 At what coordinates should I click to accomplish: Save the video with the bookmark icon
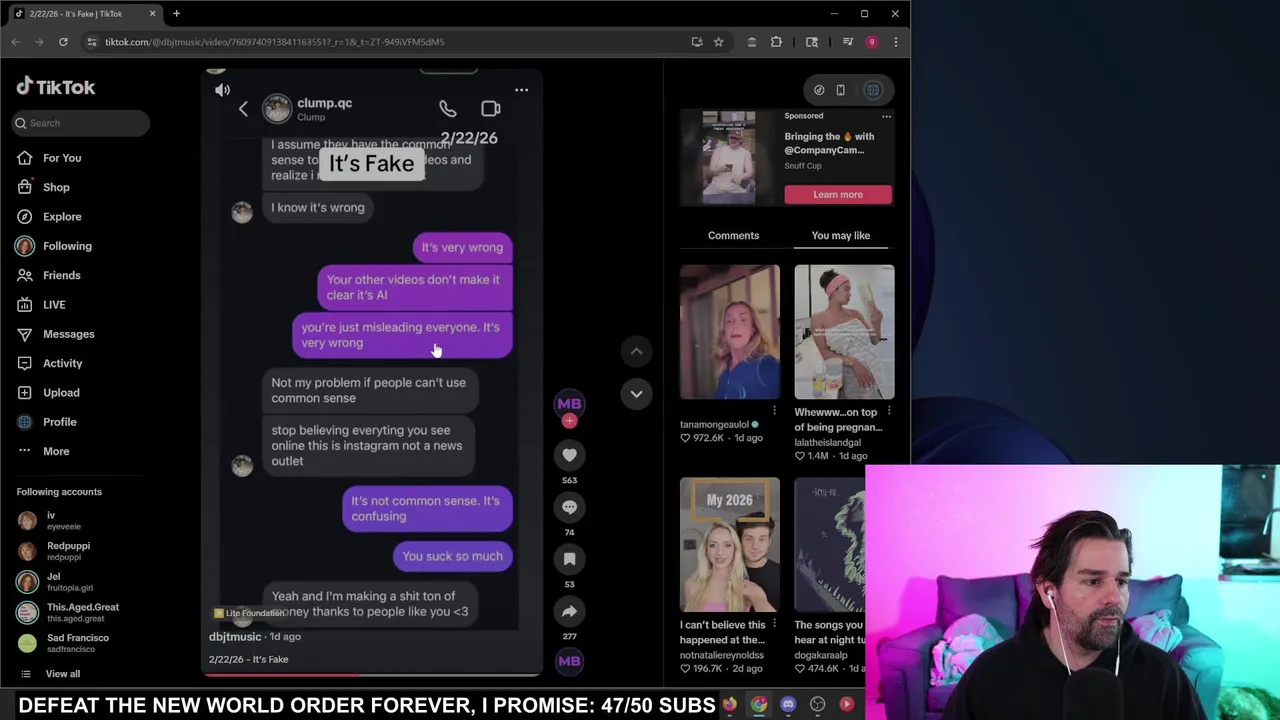(x=569, y=559)
